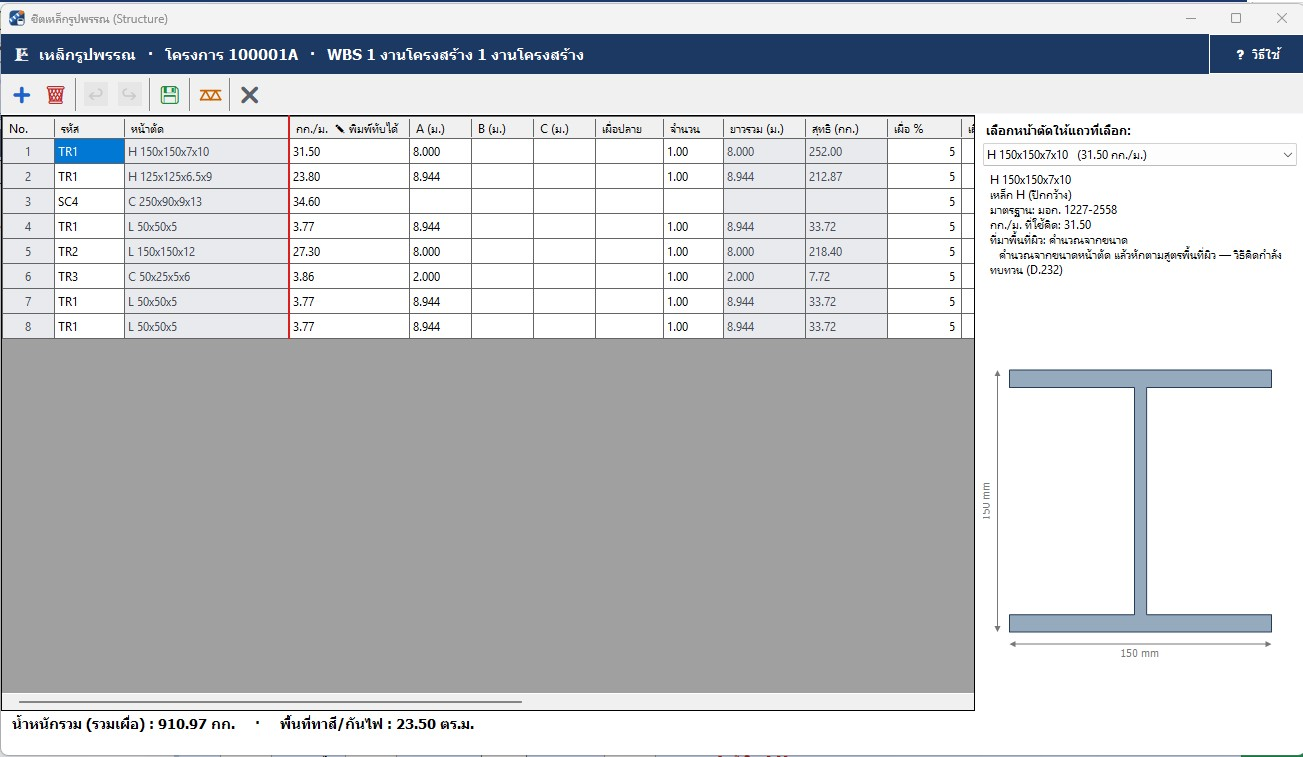Click the 23.80 weight cell
This screenshot has height=757, width=1303.
[350, 177]
